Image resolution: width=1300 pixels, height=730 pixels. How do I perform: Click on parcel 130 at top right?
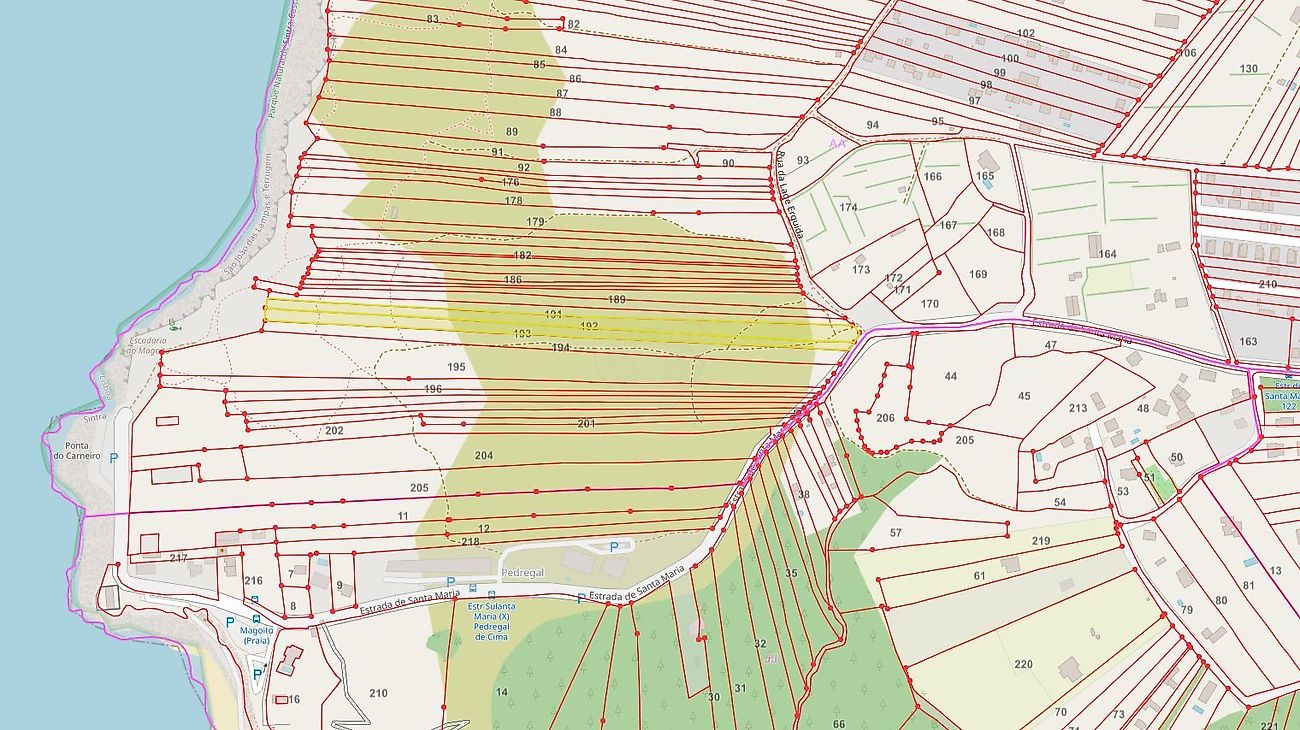click(1248, 69)
